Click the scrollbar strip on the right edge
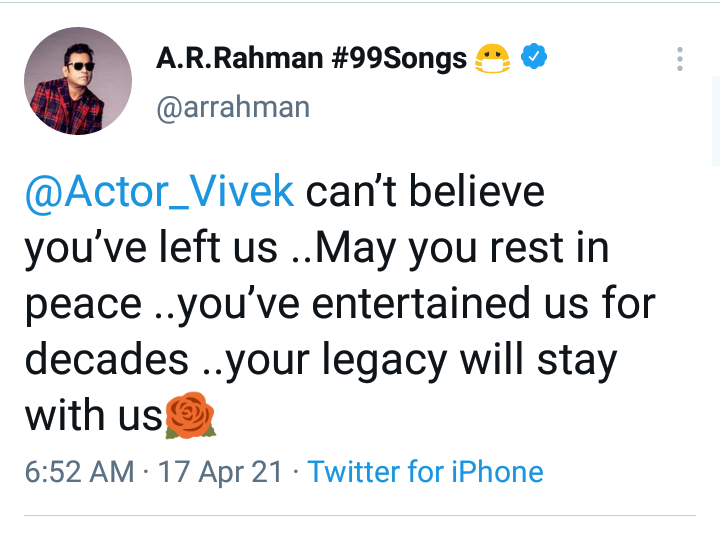This screenshot has height=543, width=720. [x=716, y=121]
